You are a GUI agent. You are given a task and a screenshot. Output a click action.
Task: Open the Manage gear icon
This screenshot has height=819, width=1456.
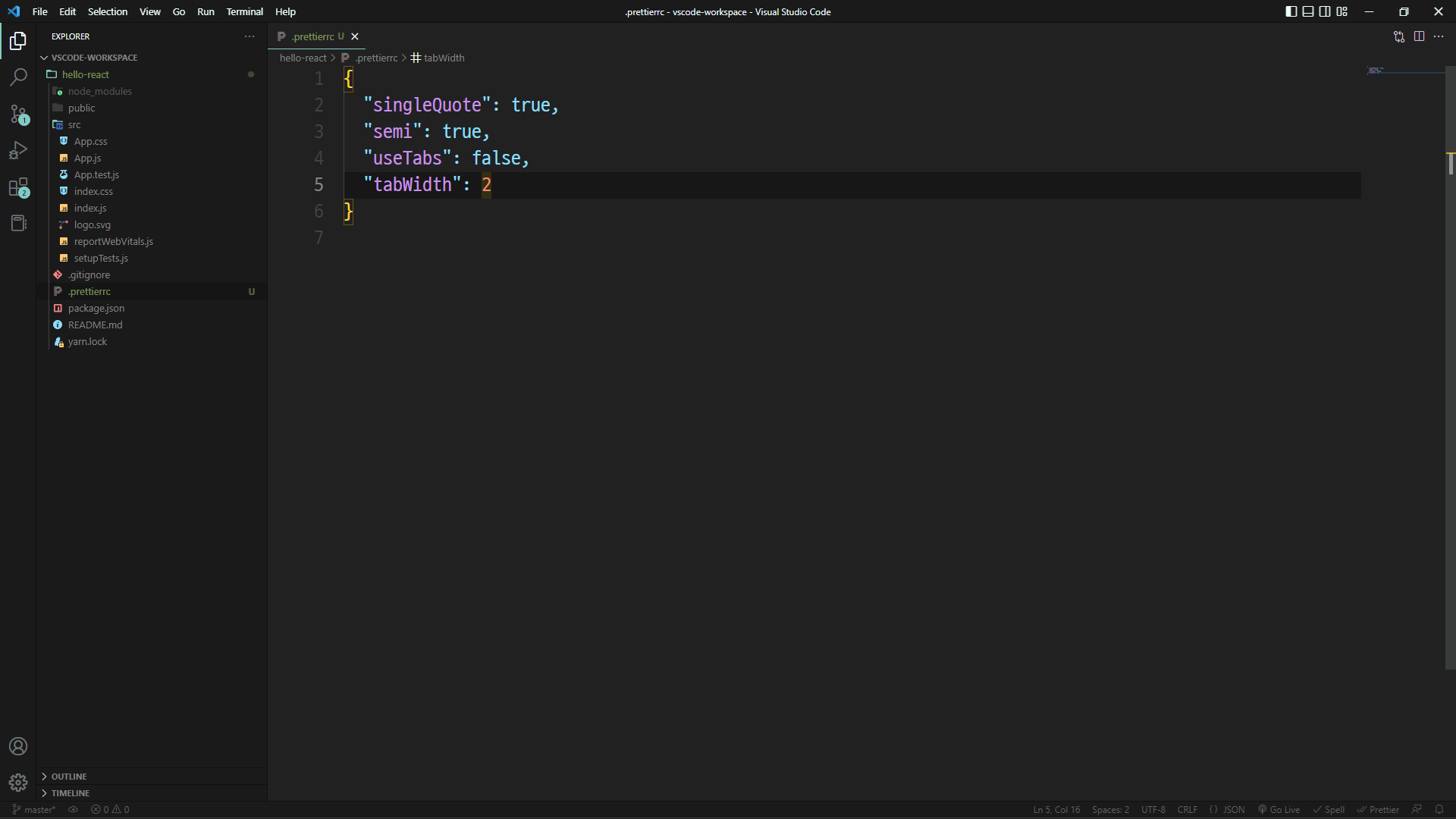point(18,783)
